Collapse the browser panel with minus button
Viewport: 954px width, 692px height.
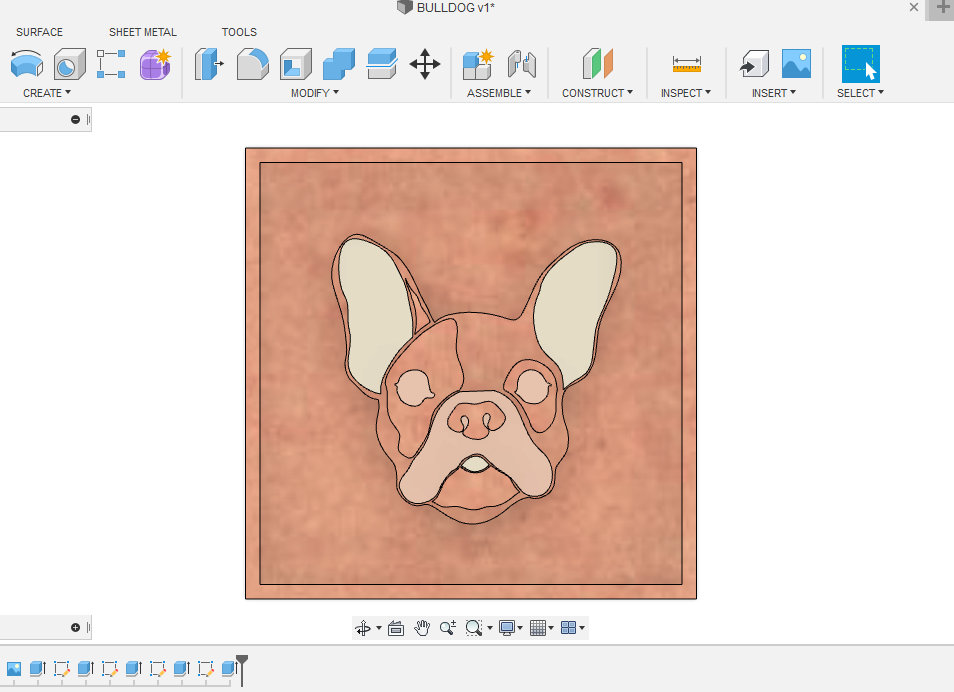(75, 120)
